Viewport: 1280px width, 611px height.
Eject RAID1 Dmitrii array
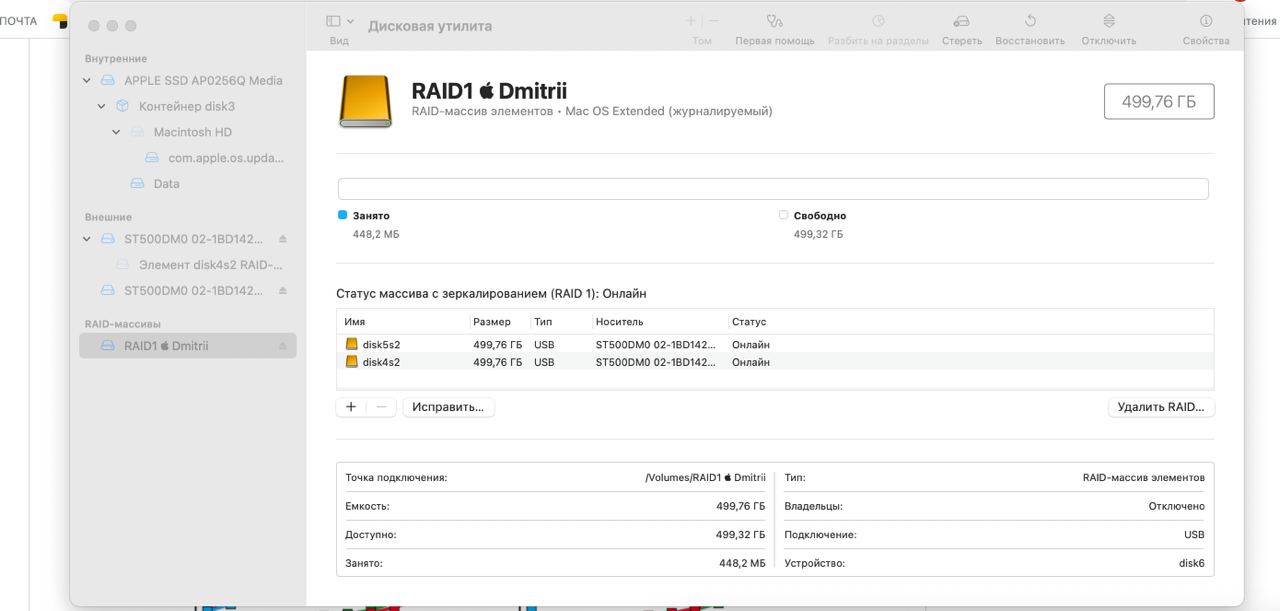click(282, 346)
